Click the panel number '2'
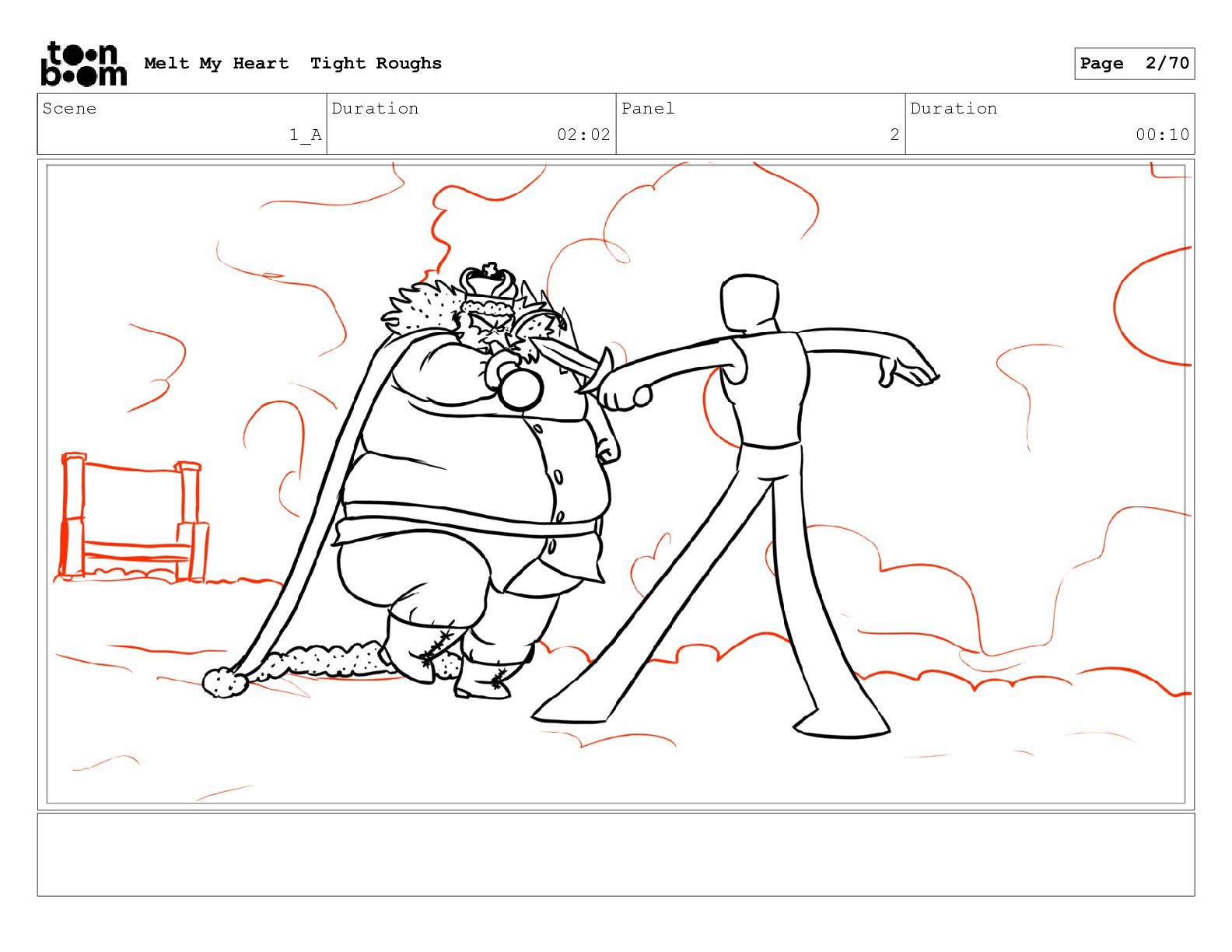This screenshot has height=952, width=1232. pyautogui.click(x=894, y=135)
